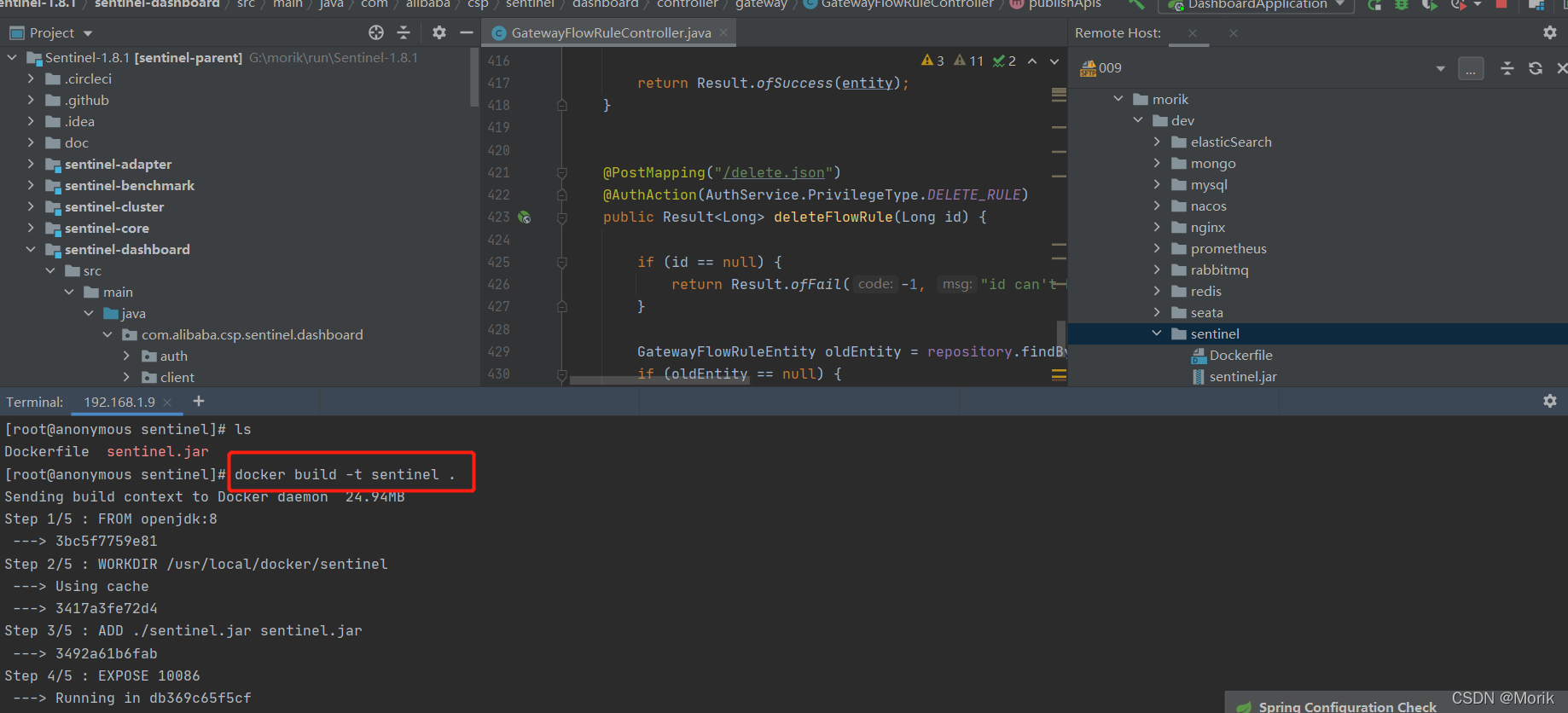Click the build hammer icon
The height and width of the screenshot is (713, 1568).
(1136, 4)
